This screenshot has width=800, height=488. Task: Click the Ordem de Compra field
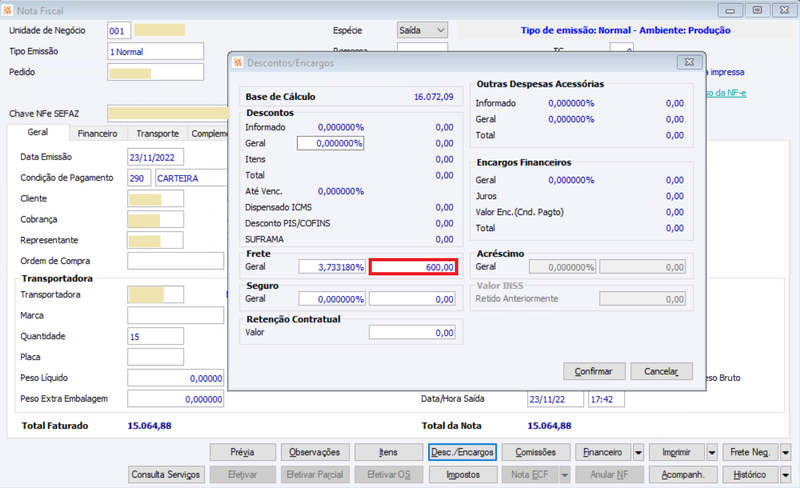[176, 261]
